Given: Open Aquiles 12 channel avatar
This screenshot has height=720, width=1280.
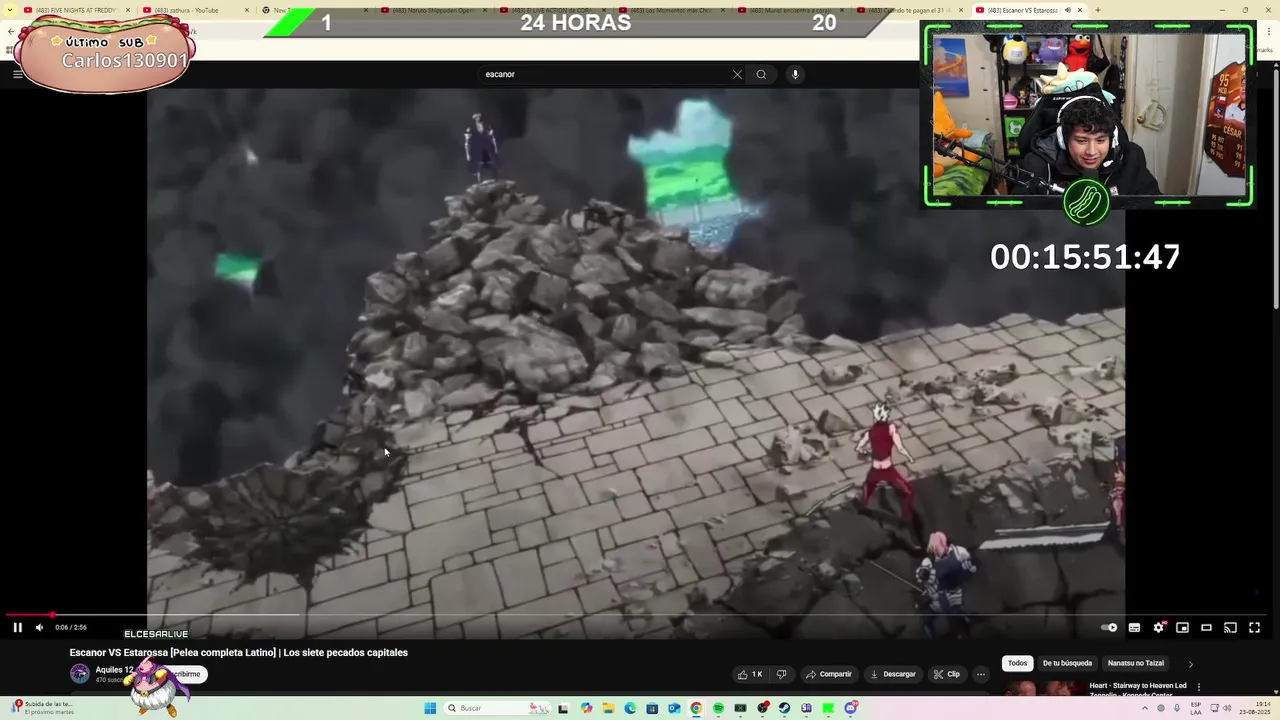Looking at the screenshot, I should (80, 673).
